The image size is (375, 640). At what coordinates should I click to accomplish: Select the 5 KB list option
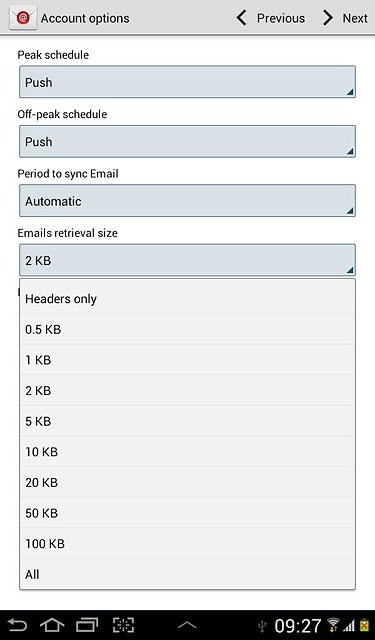coord(187,421)
